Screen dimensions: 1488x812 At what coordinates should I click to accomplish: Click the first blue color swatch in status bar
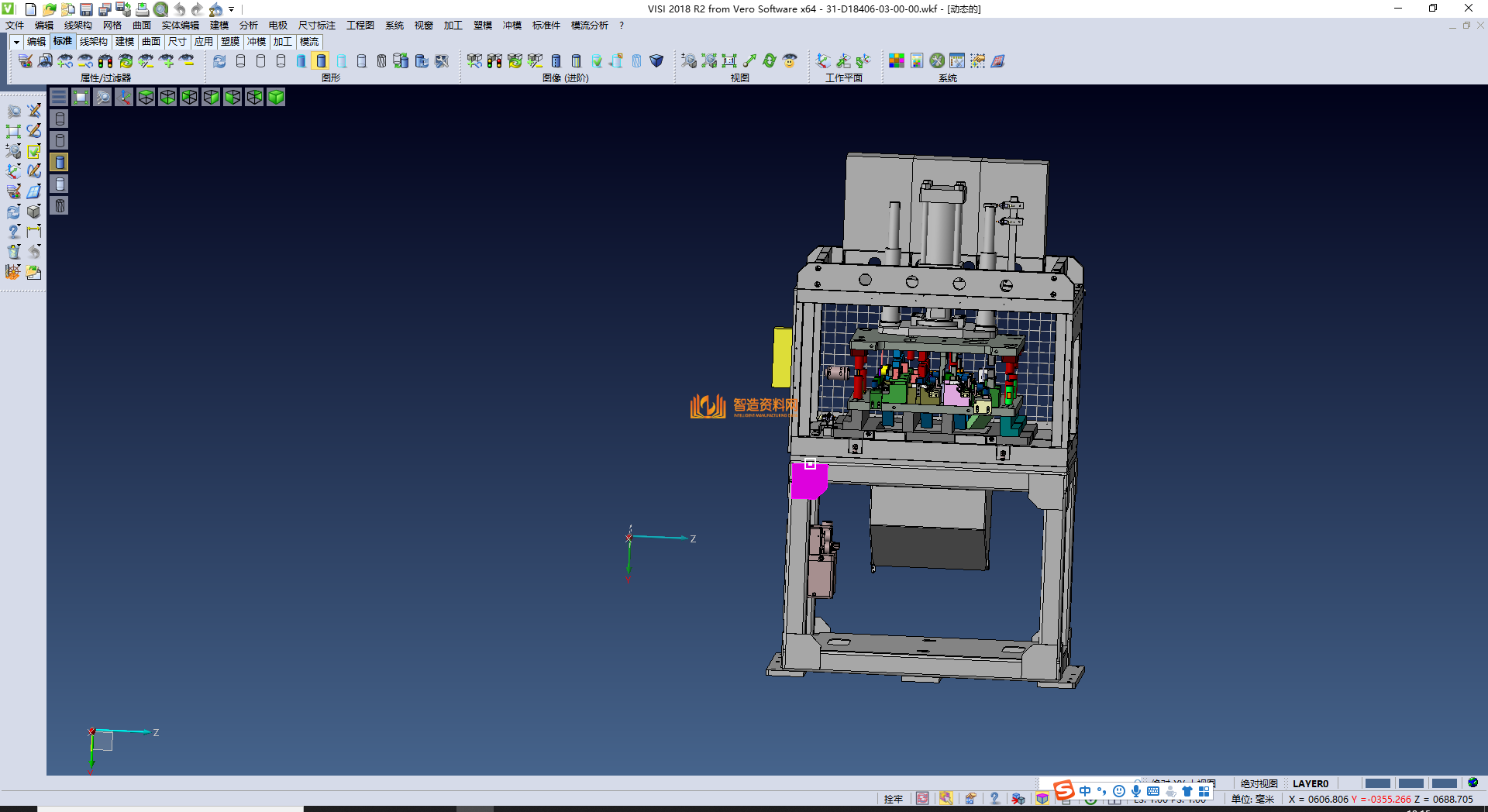1377,783
